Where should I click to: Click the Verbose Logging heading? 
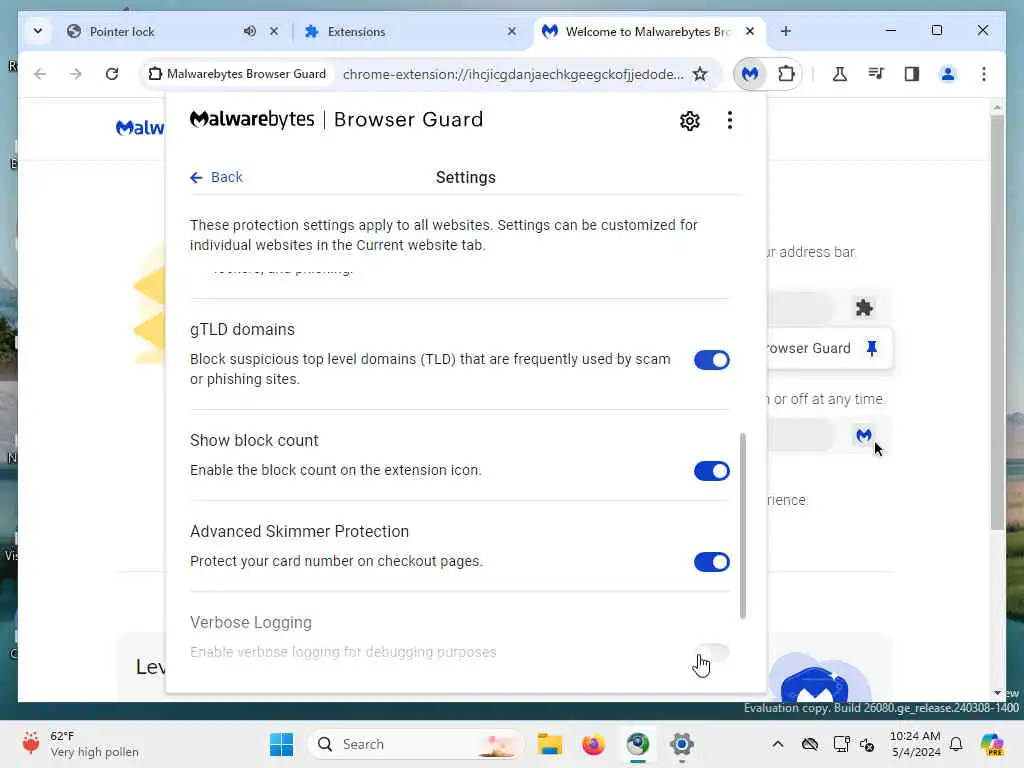tap(251, 622)
